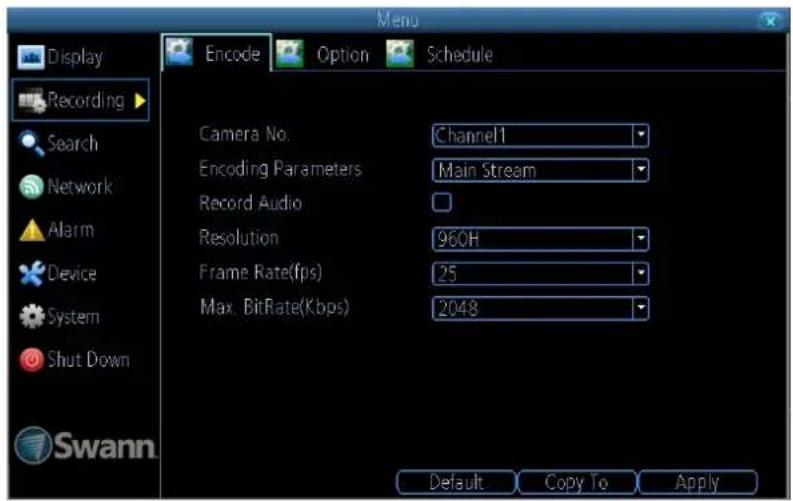793x501 pixels.
Task: Click the Shut Down power icon
Action: point(31,360)
